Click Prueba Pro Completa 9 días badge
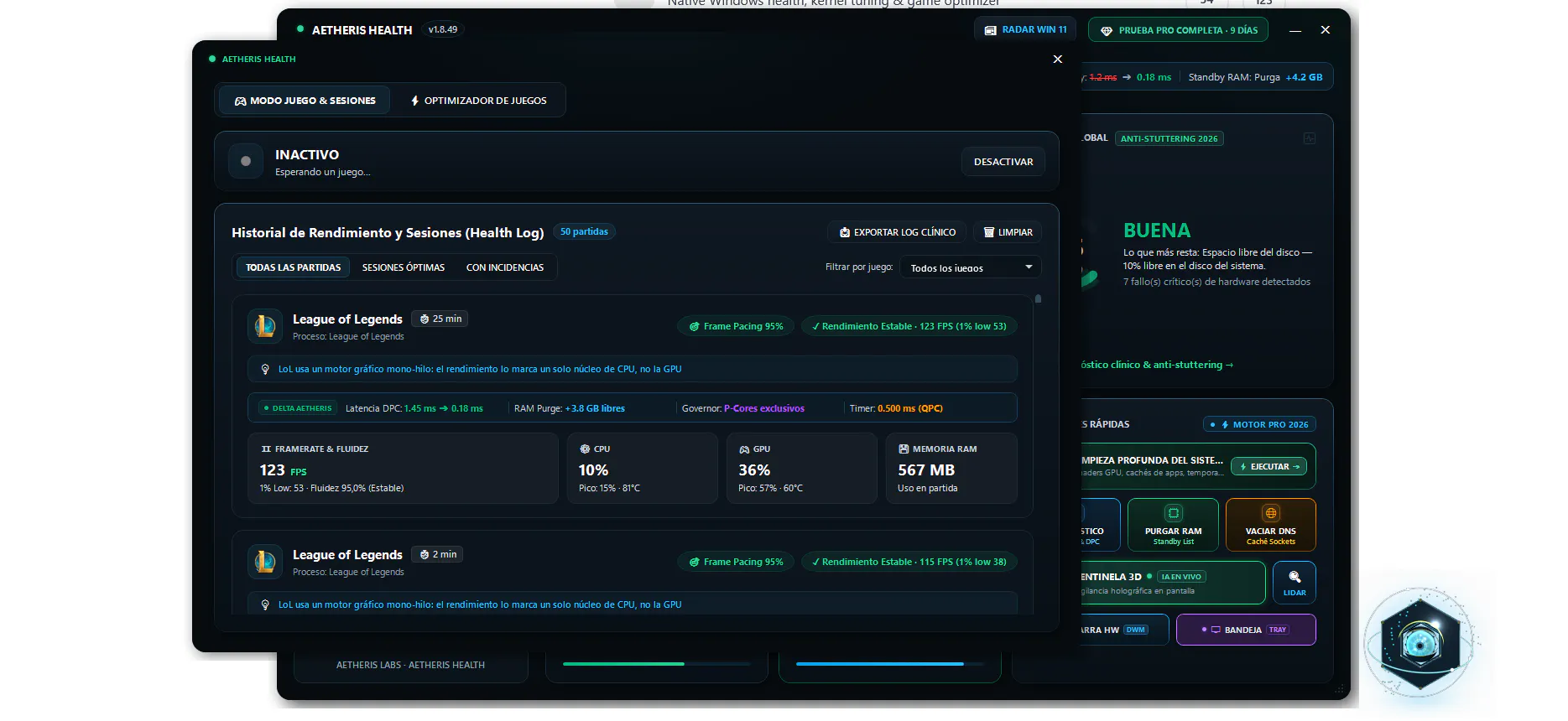Image resolution: width=1568 pixels, height=721 pixels. pos(1178,30)
